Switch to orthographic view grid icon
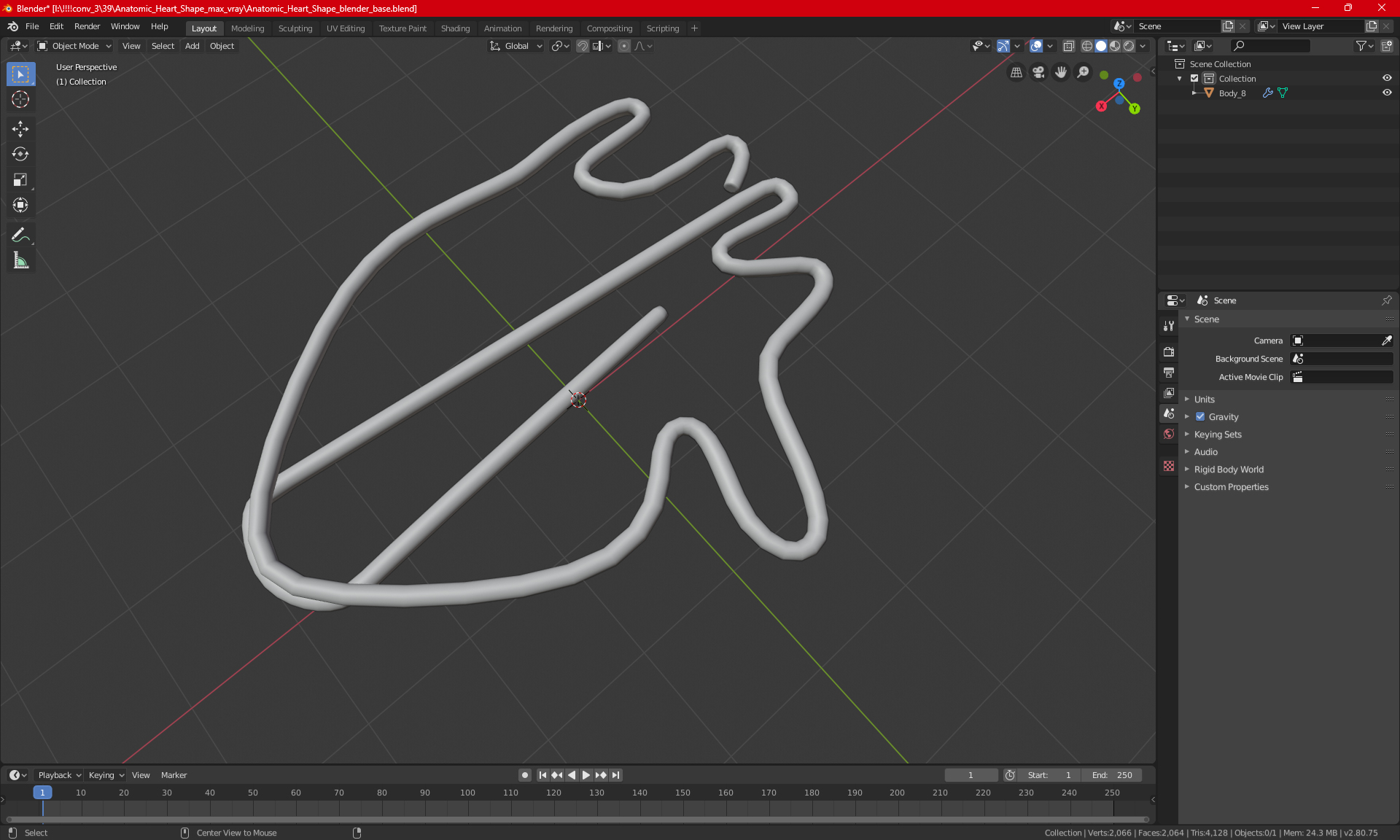 (1016, 72)
